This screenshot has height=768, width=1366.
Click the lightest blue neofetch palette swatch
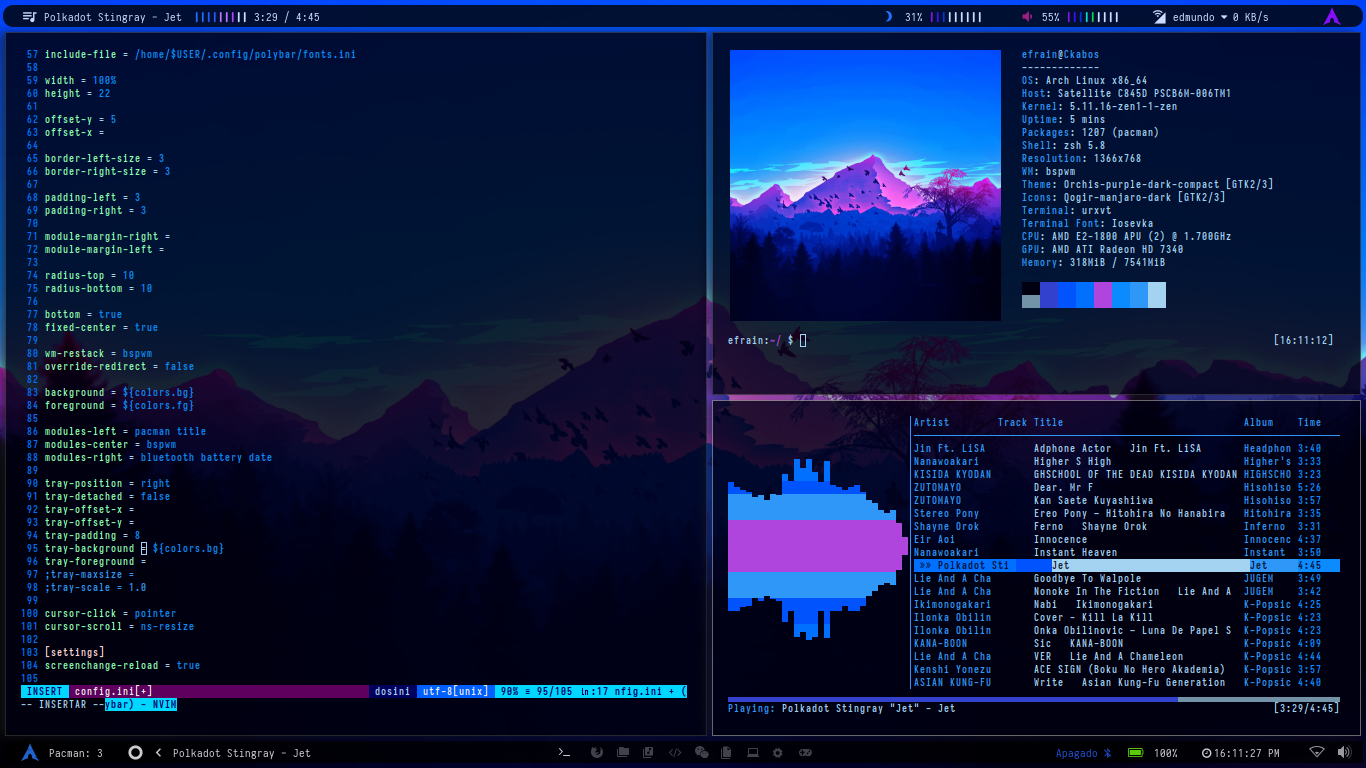pos(1156,295)
